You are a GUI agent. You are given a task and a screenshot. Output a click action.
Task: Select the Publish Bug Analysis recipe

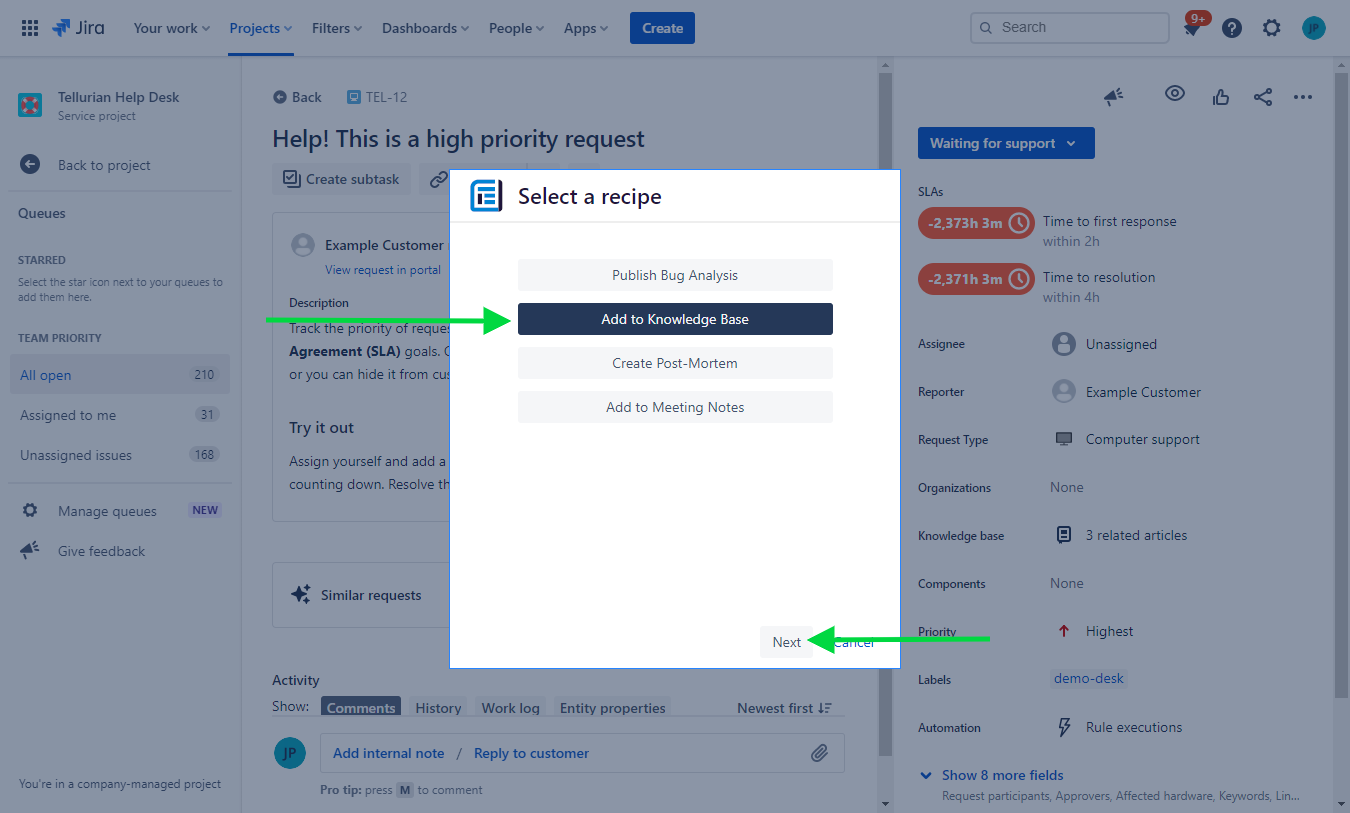pyautogui.click(x=674, y=274)
